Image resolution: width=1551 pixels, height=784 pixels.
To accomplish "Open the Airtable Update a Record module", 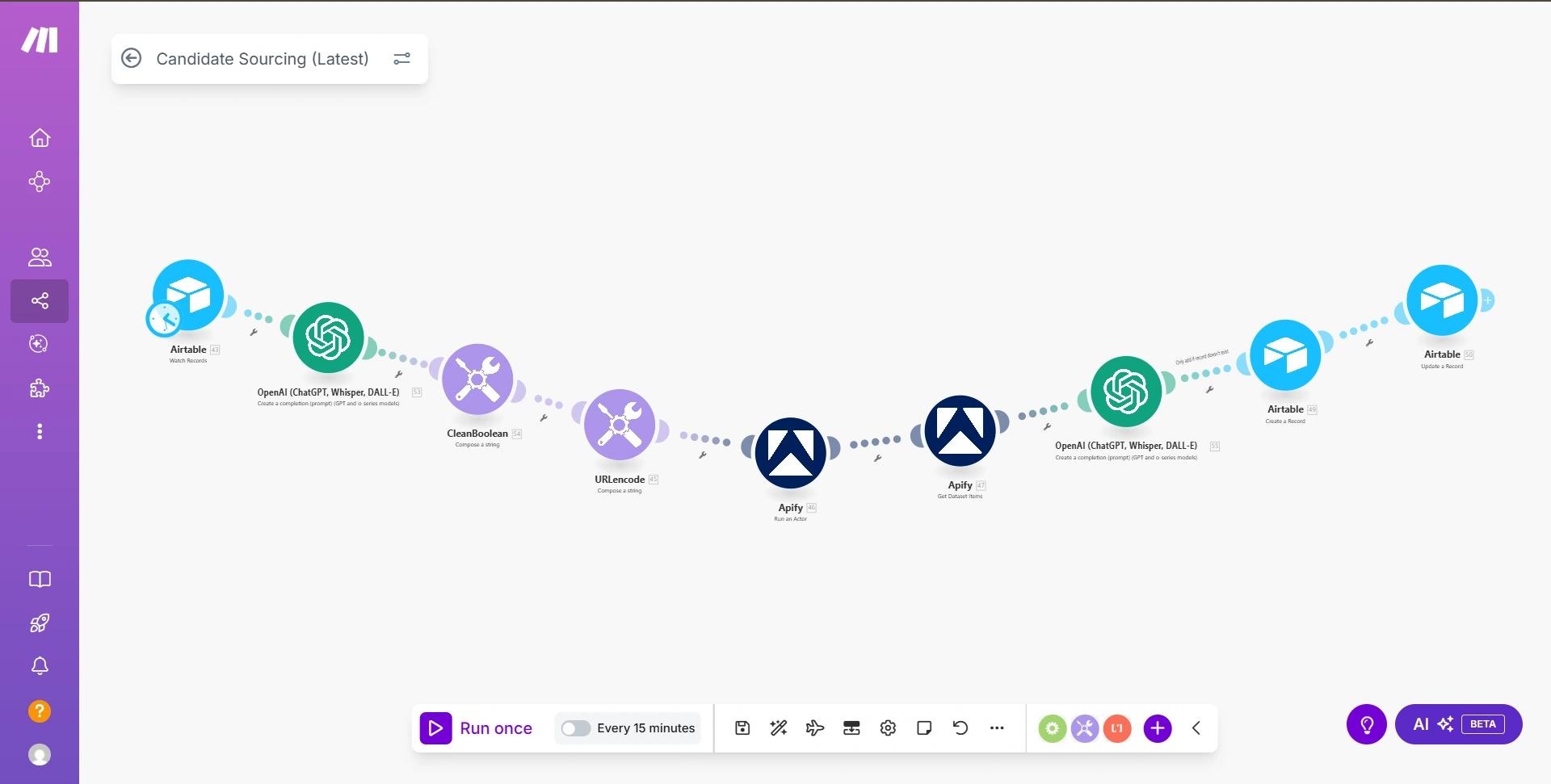I will (x=1442, y=300).
